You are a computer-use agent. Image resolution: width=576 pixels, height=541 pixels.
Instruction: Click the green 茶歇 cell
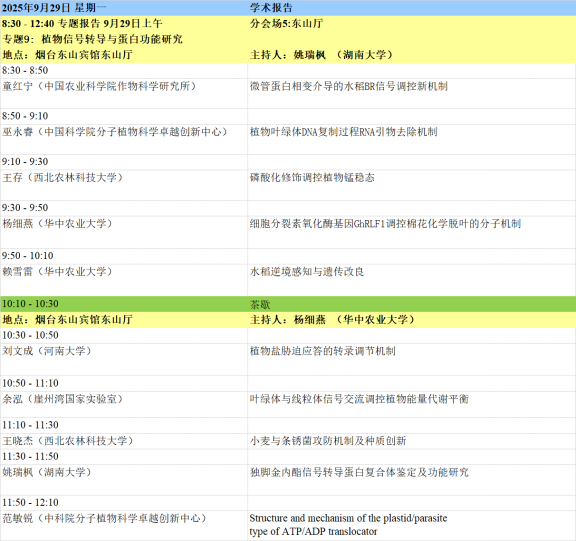[411, 304]
